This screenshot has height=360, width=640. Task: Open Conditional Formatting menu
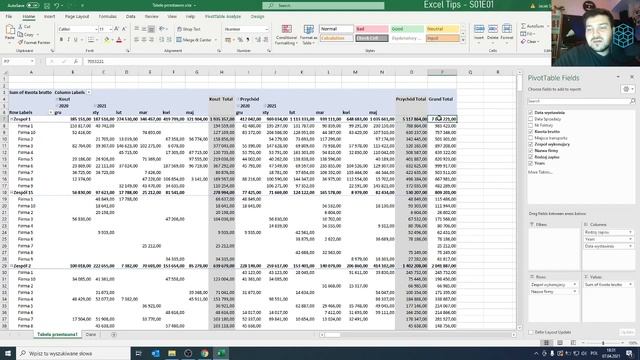click(287, 35)
